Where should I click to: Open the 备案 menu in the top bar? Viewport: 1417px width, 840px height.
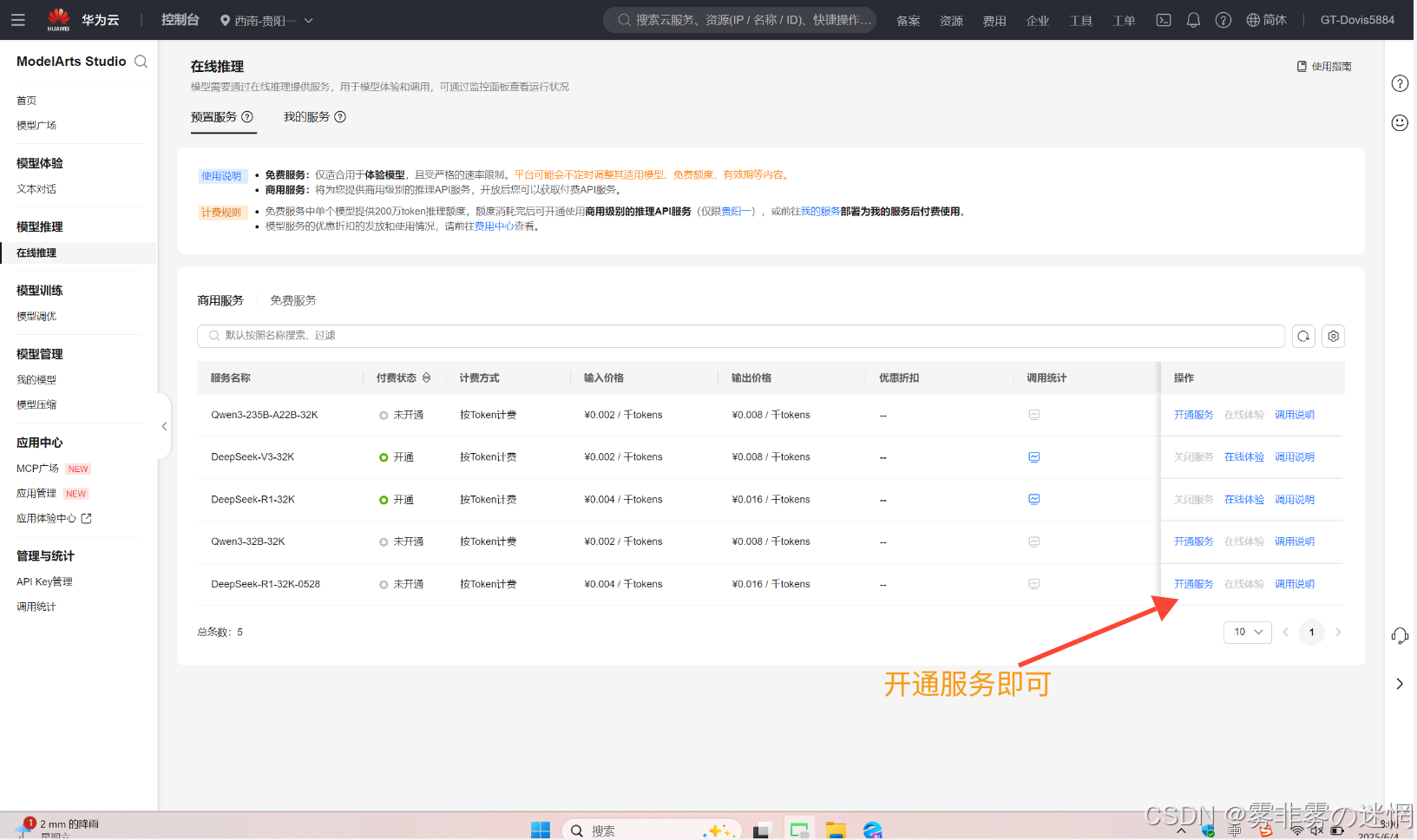coord(909,21)
